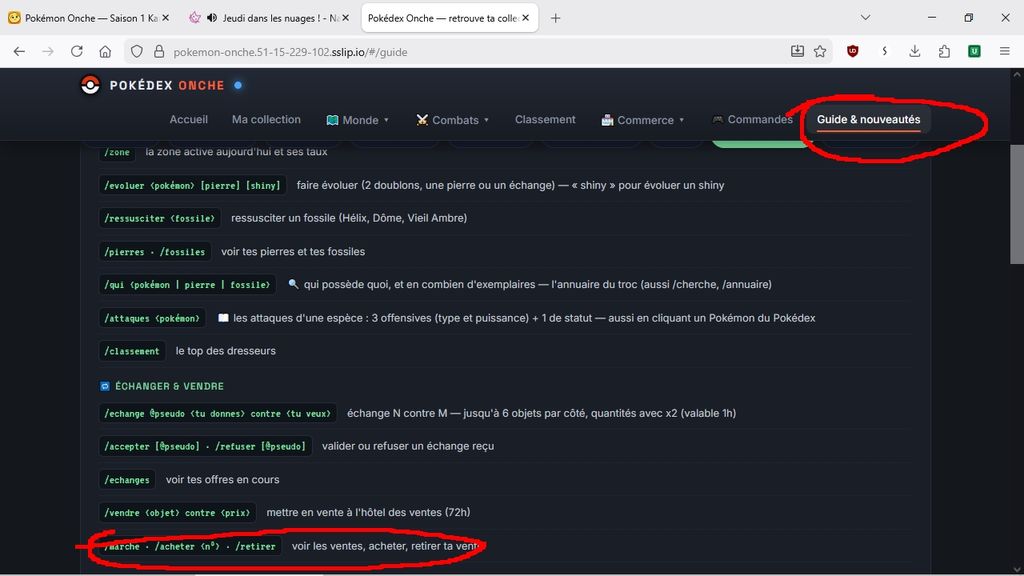Click the /marche · /acheter · /retirer chip
The height and width of the screenshot is (576, 1024).
pyautogui.click(x=190, y=546)
